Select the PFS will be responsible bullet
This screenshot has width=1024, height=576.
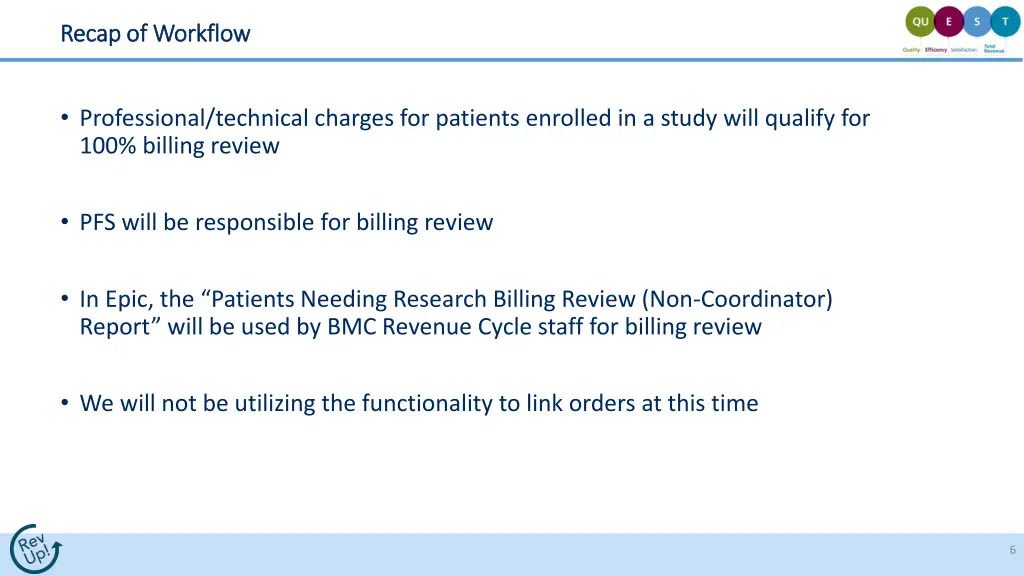pyautogui.click(x=286, y=222)
